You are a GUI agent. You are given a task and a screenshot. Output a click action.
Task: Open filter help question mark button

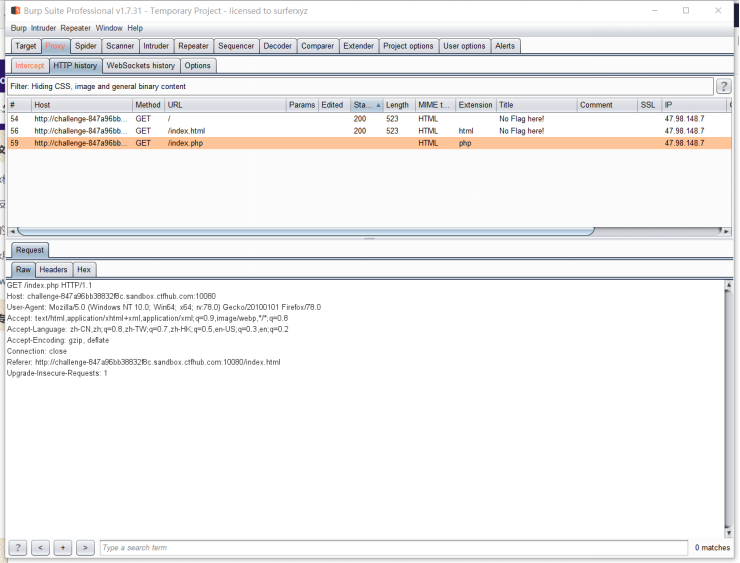(x=723, y=86)
